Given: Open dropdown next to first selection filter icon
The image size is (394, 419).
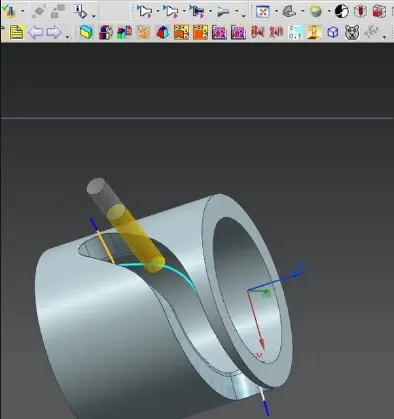Looking at the screenshot, I should tap(158, 12).
